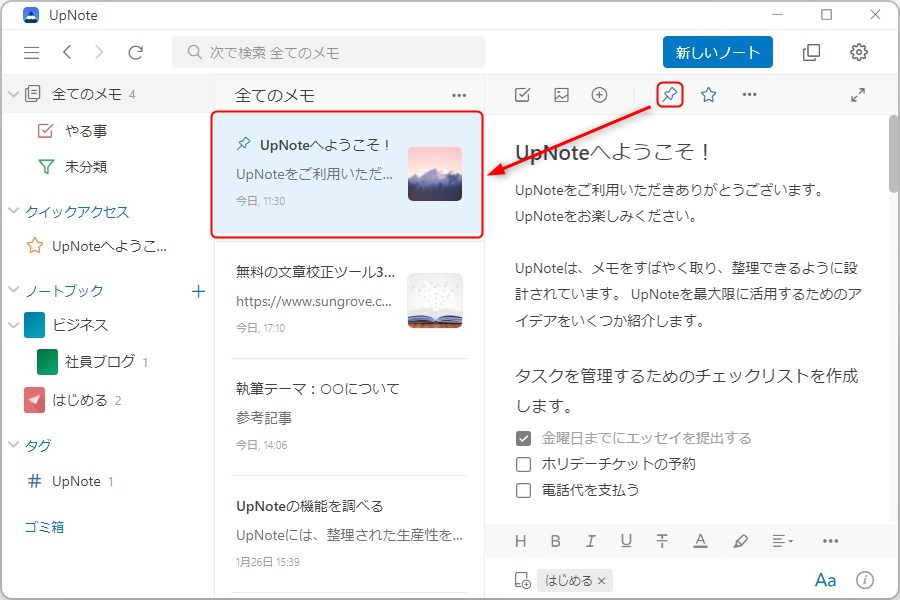
Task: Open note 無料の文章校正ツール3...
Action: pyautogui.click(x=349, y=299)
